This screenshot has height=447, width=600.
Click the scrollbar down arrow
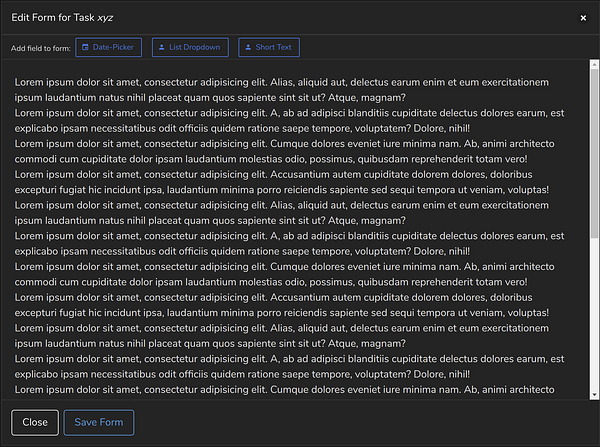[594, 395]
